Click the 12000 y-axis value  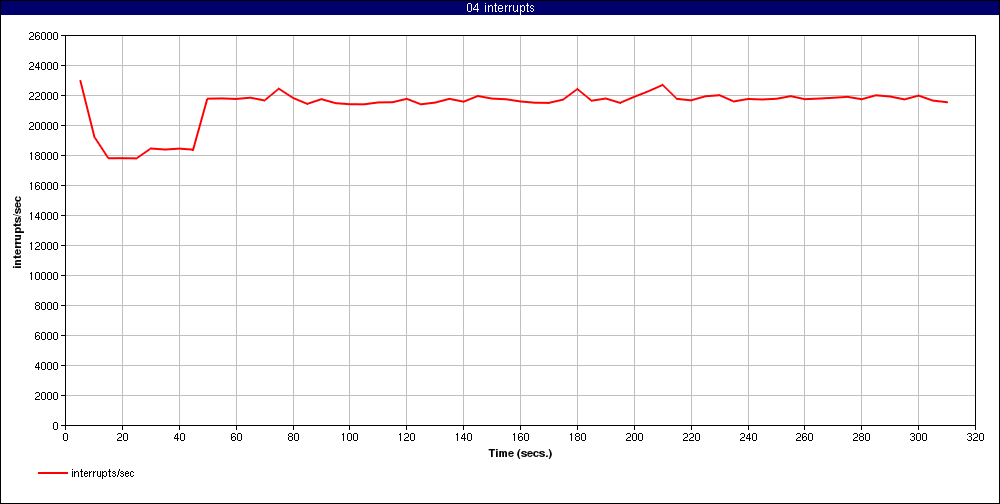[x=45, y=246]
